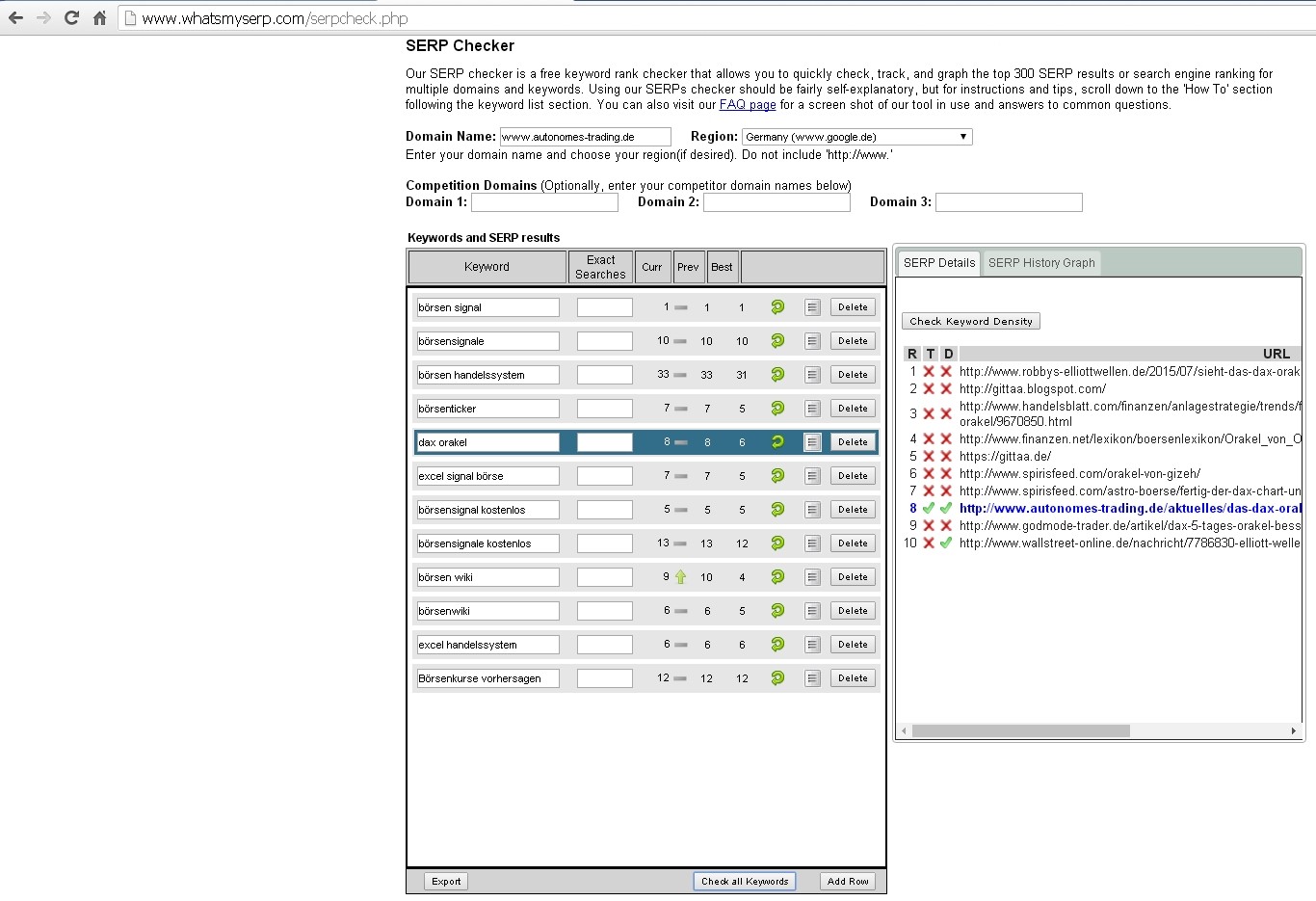Select the https://gittaa.de/ result URL

1005,457
